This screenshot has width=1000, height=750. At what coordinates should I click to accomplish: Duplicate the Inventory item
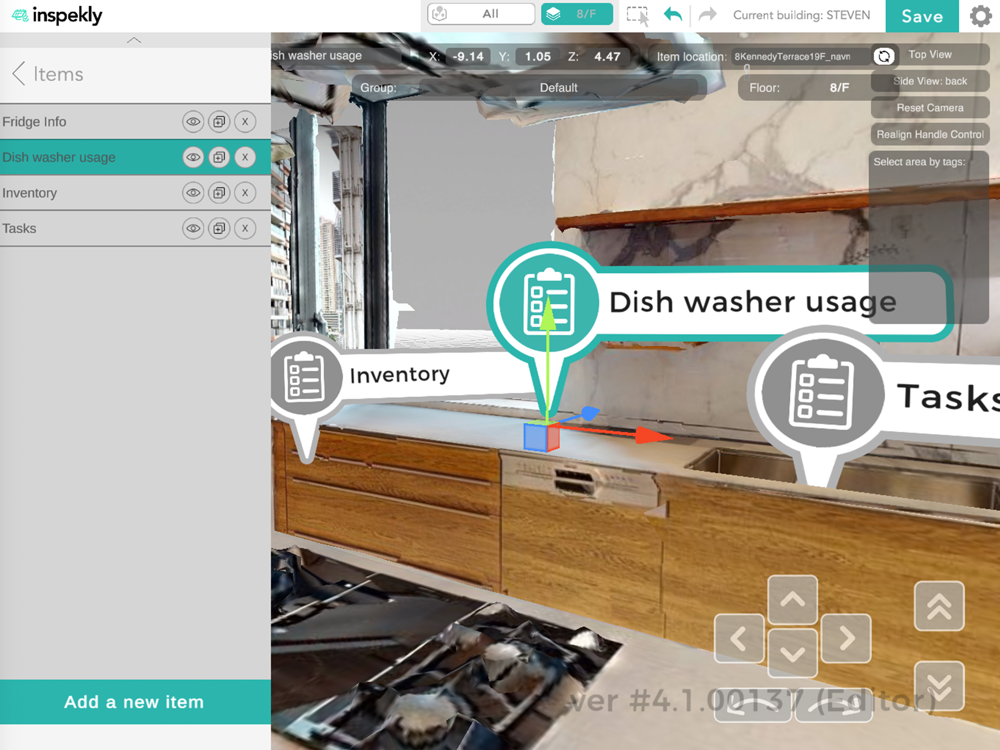219,193
